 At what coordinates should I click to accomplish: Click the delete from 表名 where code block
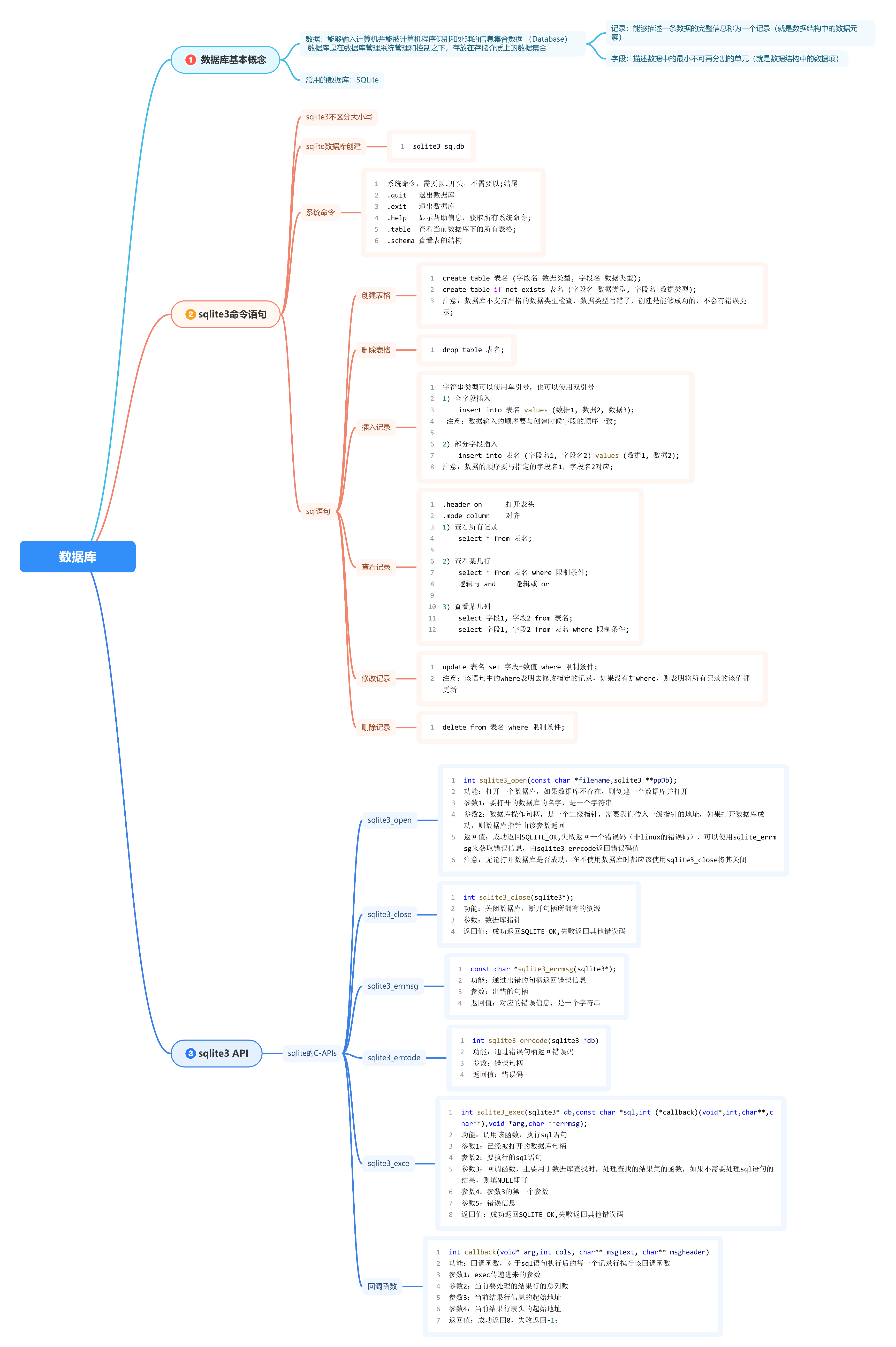click(x=497, y=727)
